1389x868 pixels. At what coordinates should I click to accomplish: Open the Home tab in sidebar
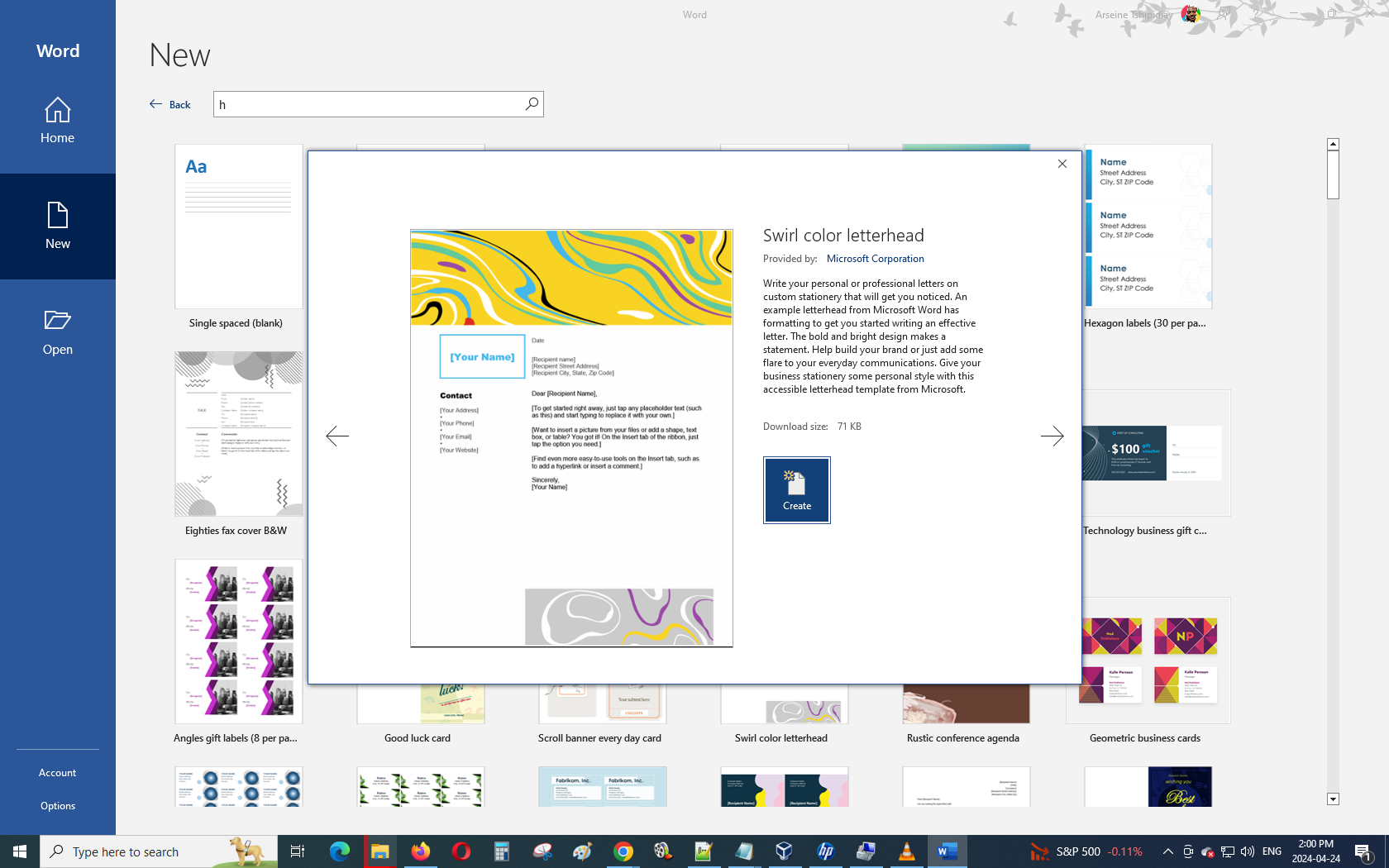[x=57, y=121]
